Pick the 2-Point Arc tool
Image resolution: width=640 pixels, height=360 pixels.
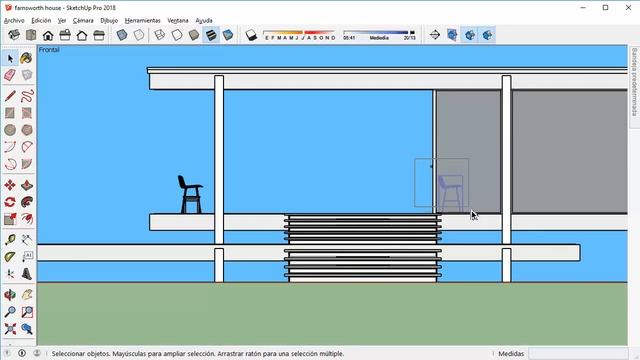(x=27, y=147)
